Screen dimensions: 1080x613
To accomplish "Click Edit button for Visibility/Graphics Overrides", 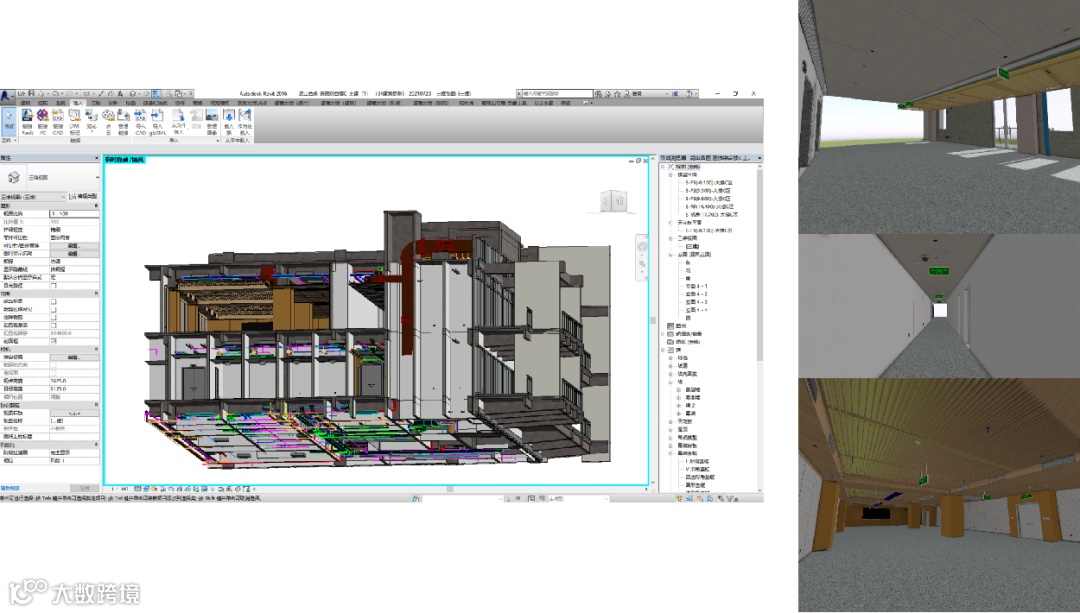I will tap(74, 246).
